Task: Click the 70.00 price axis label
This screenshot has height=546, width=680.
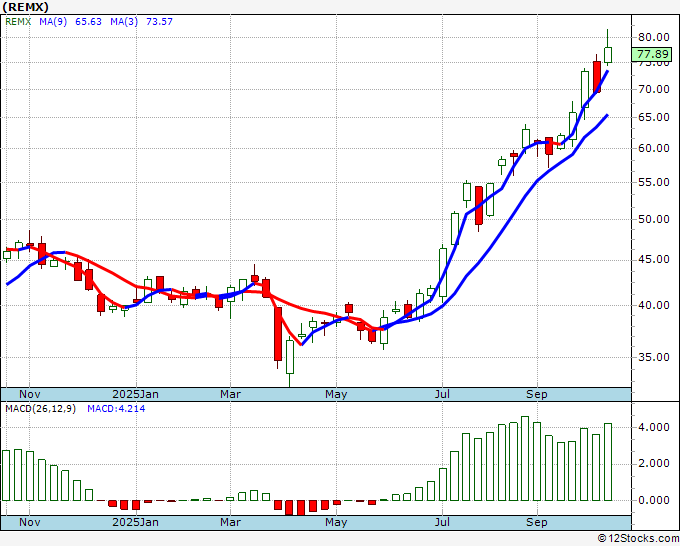Action: 654,89
